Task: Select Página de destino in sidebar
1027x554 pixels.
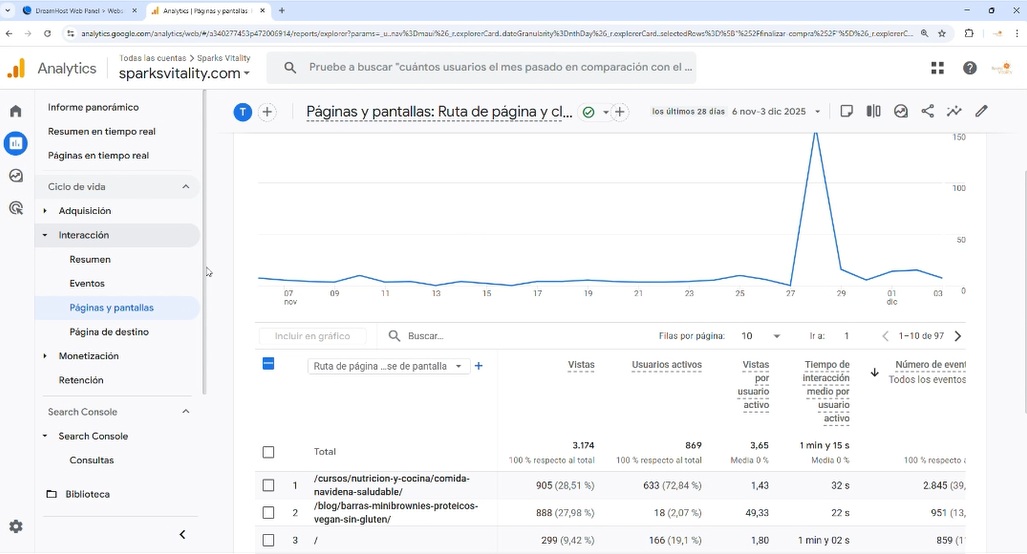Action: [x=109, y=332]
